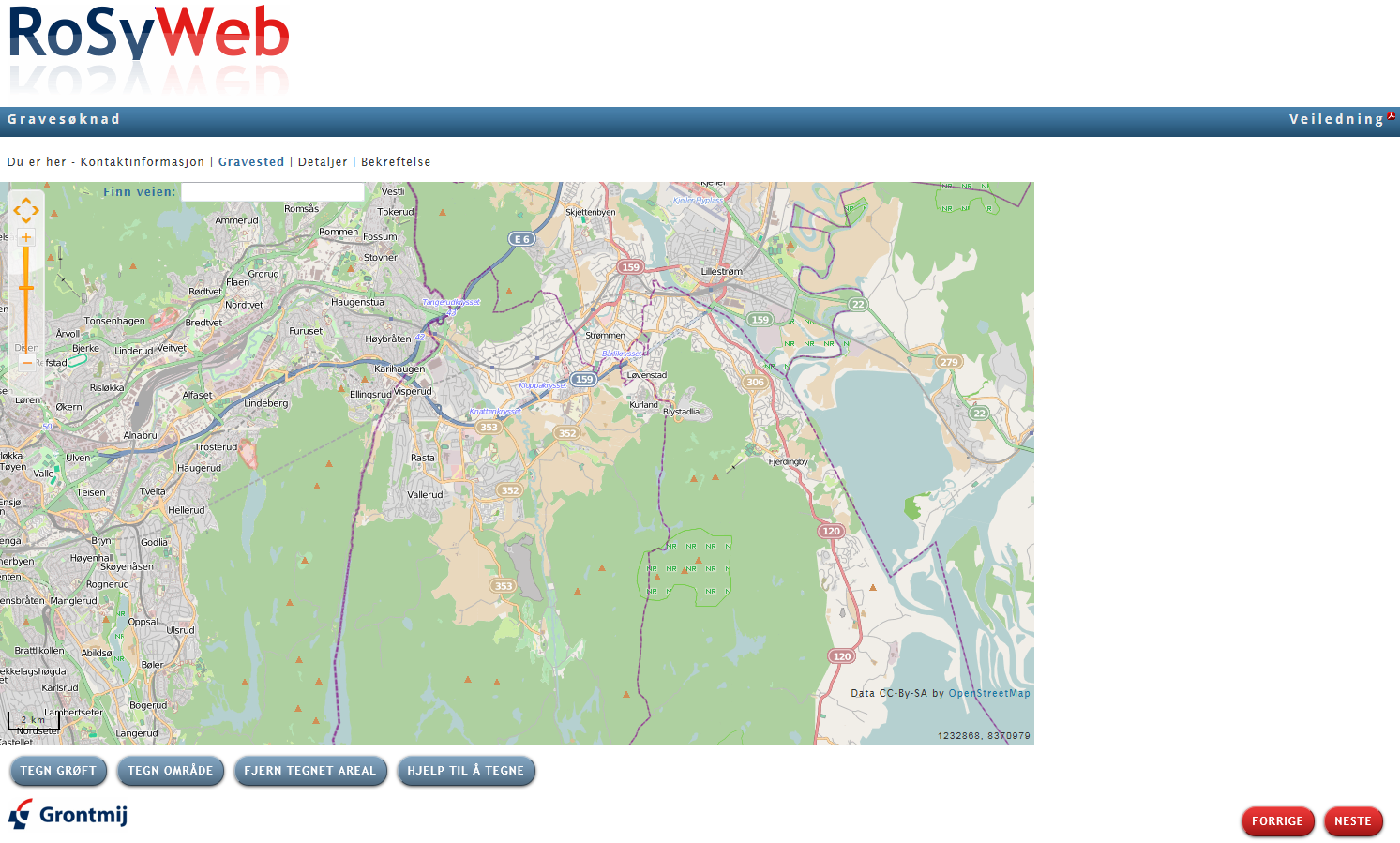Click the orange zoom slider handle
Image resolution: width=1400 pixels, height=843 pixels.
click(26, 288)
